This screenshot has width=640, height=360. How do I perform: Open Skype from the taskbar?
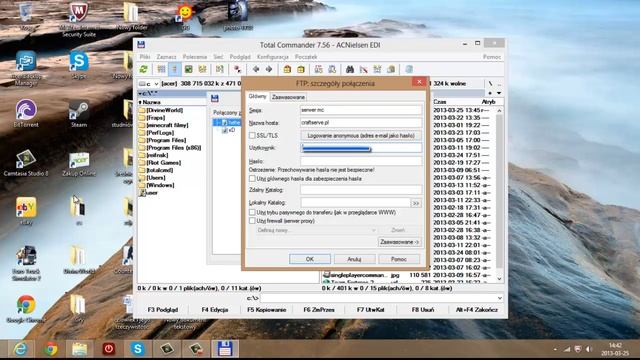pos(138,349)
